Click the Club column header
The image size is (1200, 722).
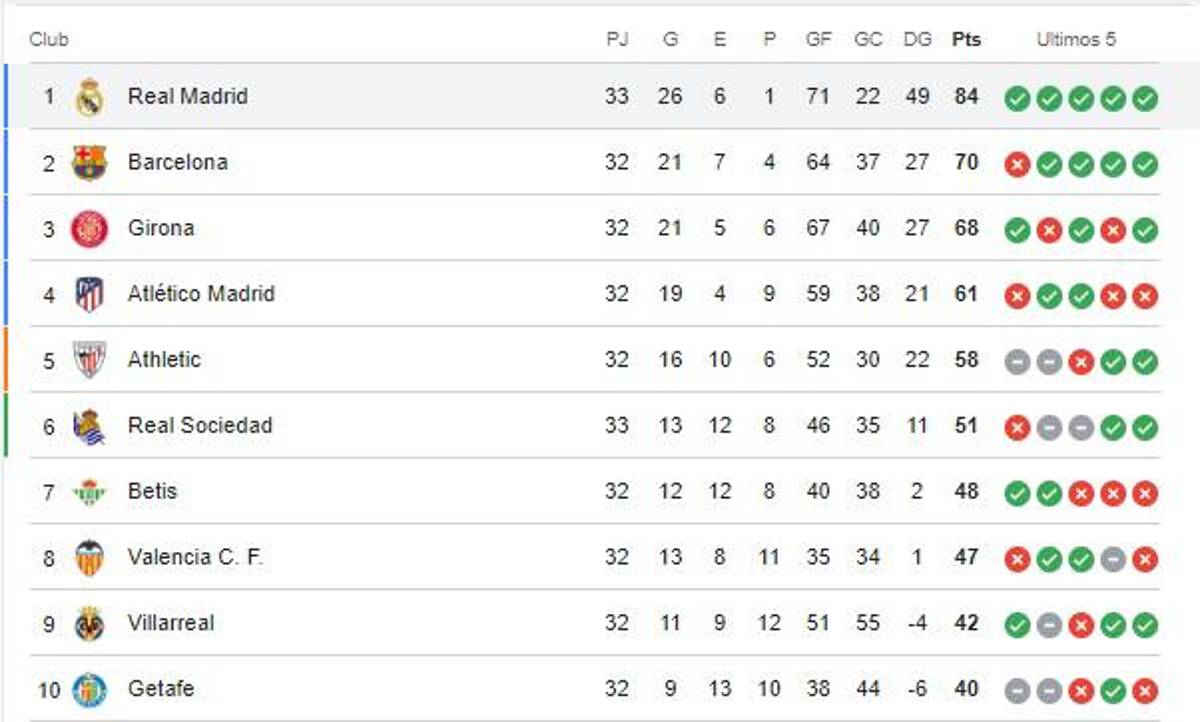point(50,40)
